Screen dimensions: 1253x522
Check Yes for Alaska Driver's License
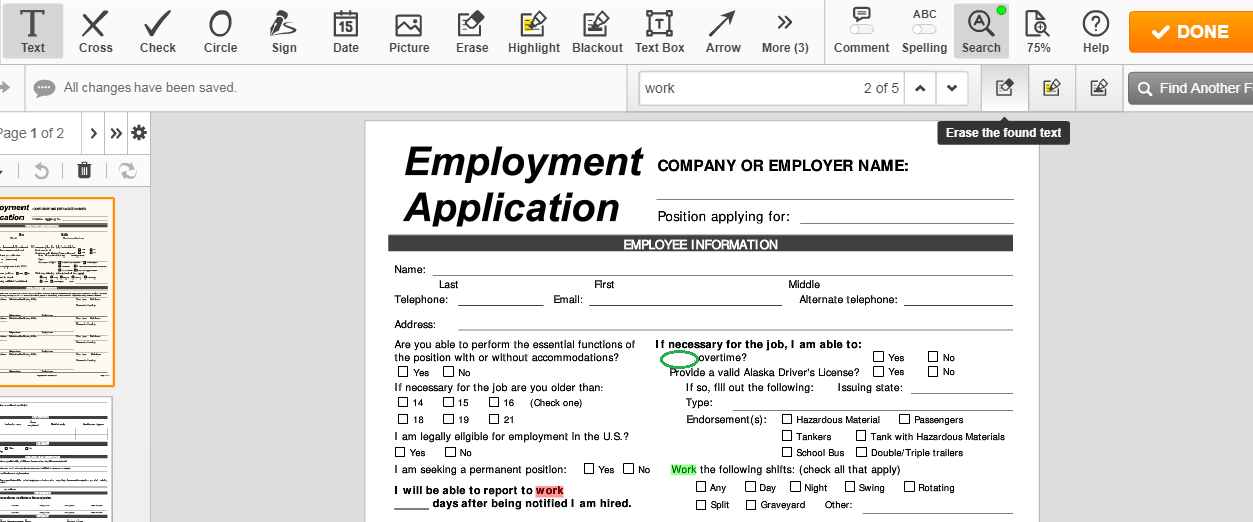point(878,371)
